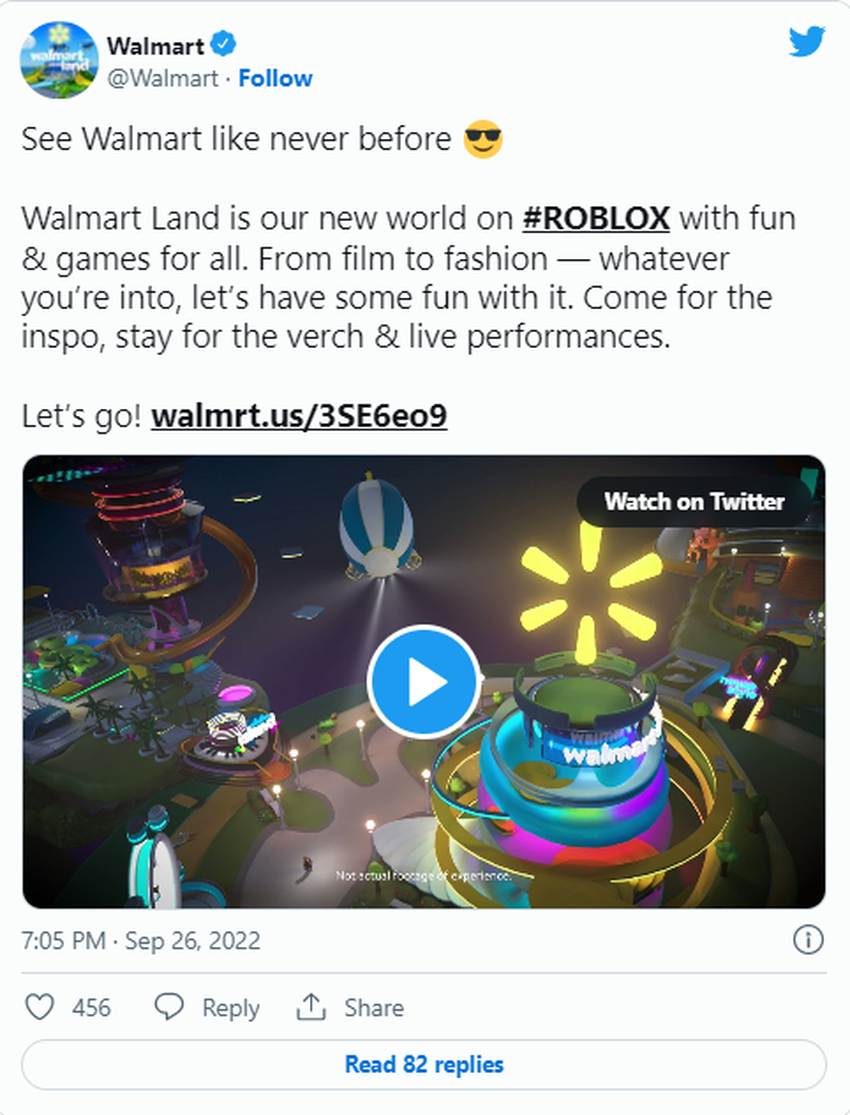This screenshot has height=1115, width=850.
Task: Open the walmrt.us/3SE6eo9 link
Action: (x=299, y=415)
